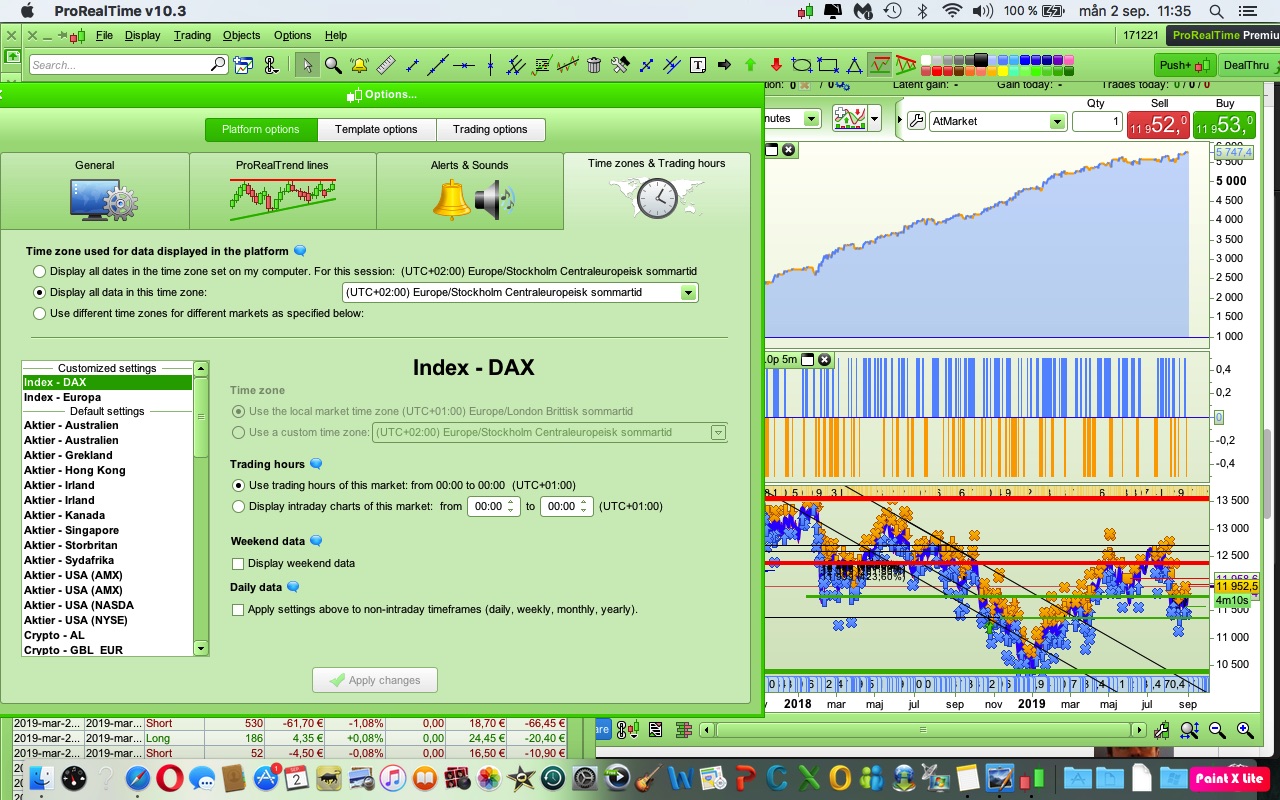Select 'Display all dates in computer time zone'

(40, 271)
